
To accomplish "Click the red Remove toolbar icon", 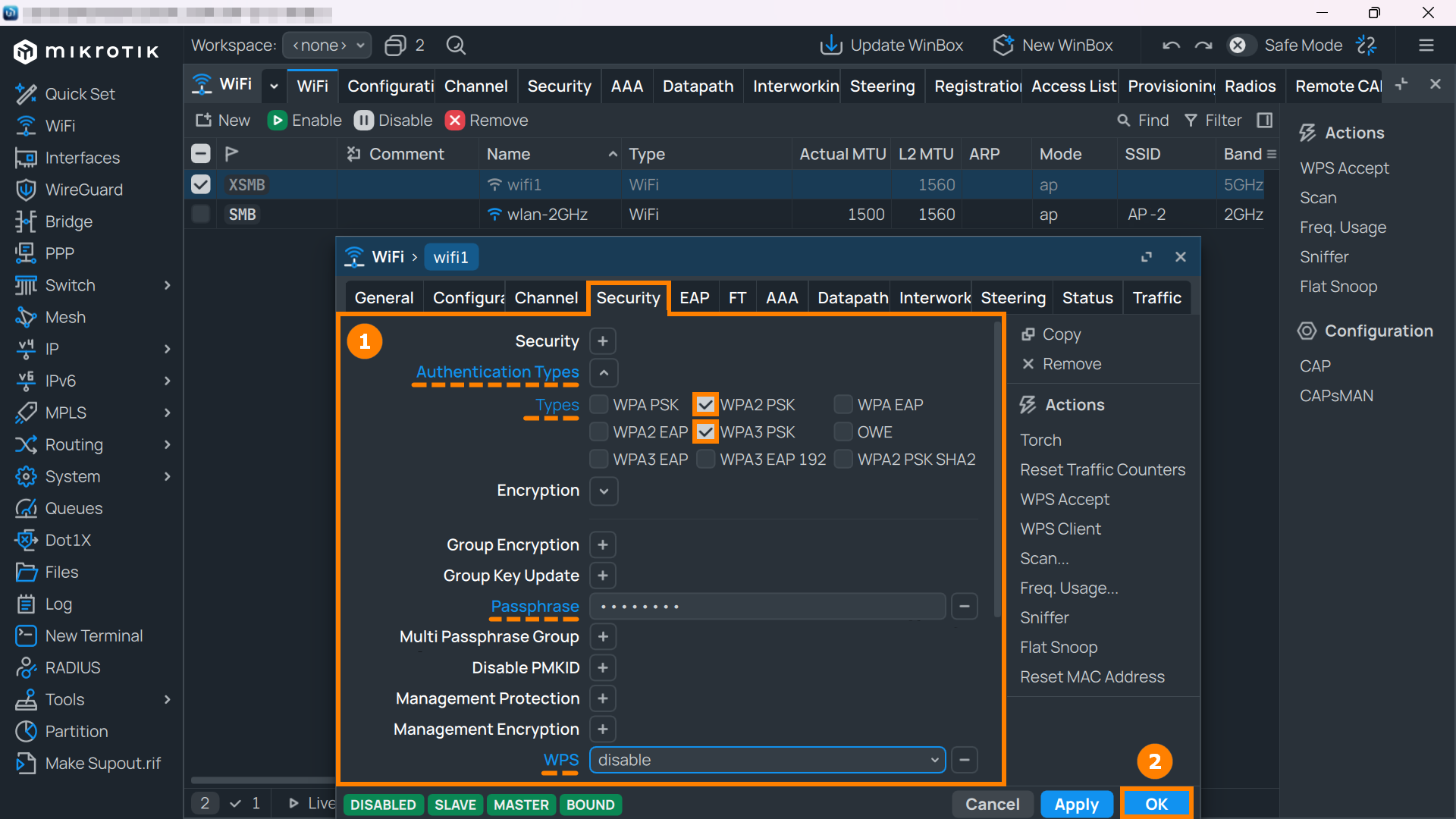I will pos(454,121).
